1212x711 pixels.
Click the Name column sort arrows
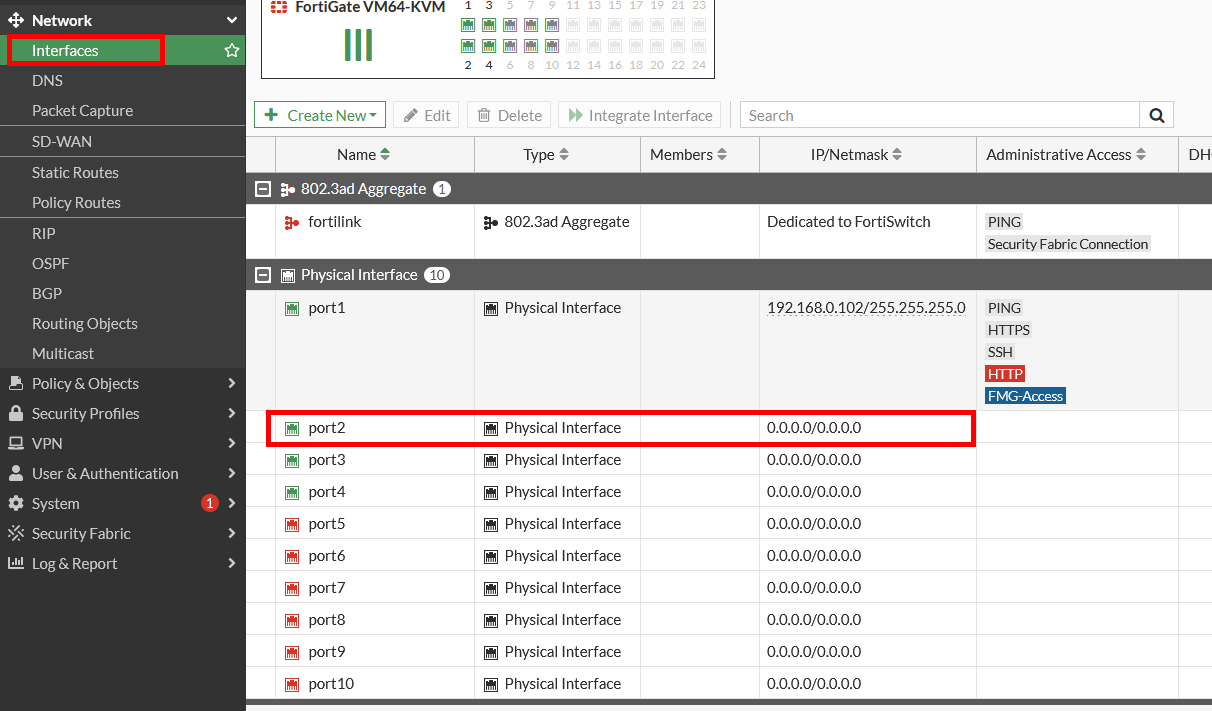(385, 155)
